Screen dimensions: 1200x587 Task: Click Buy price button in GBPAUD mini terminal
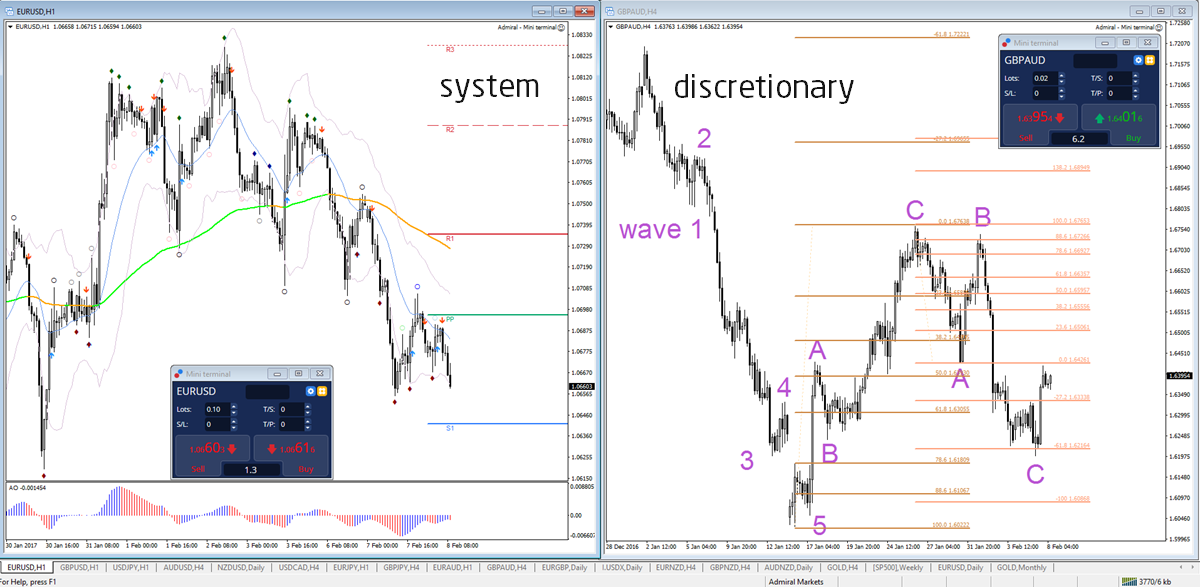(x=1119, y=118)
